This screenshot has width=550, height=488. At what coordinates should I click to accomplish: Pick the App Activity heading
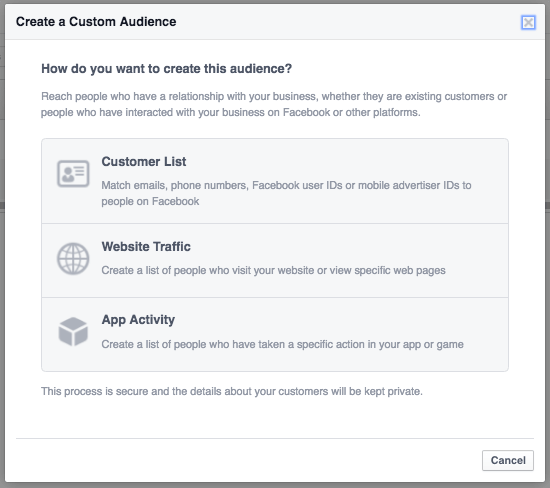tap(138, 320)
